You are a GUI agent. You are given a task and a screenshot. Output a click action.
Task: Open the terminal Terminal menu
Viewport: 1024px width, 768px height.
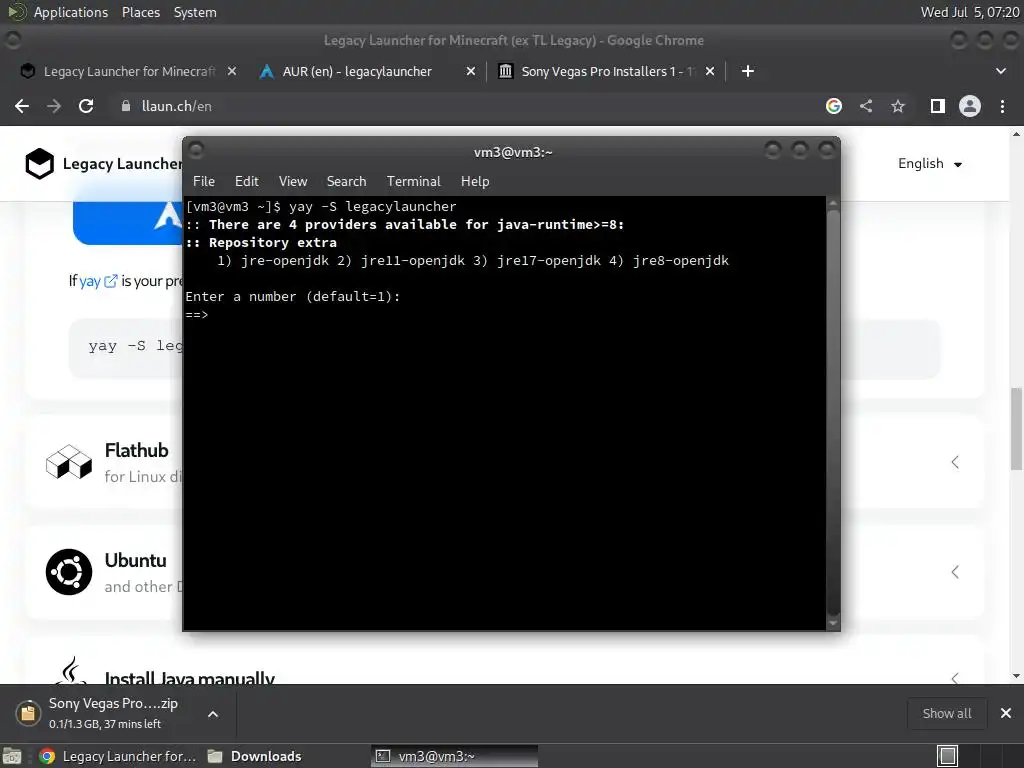pos(413,182)
